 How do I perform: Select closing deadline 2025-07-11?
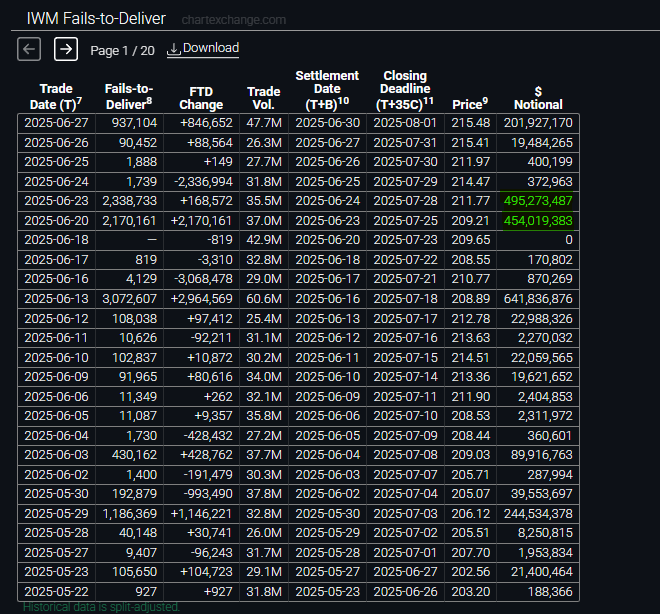click(x=405, y=397)
